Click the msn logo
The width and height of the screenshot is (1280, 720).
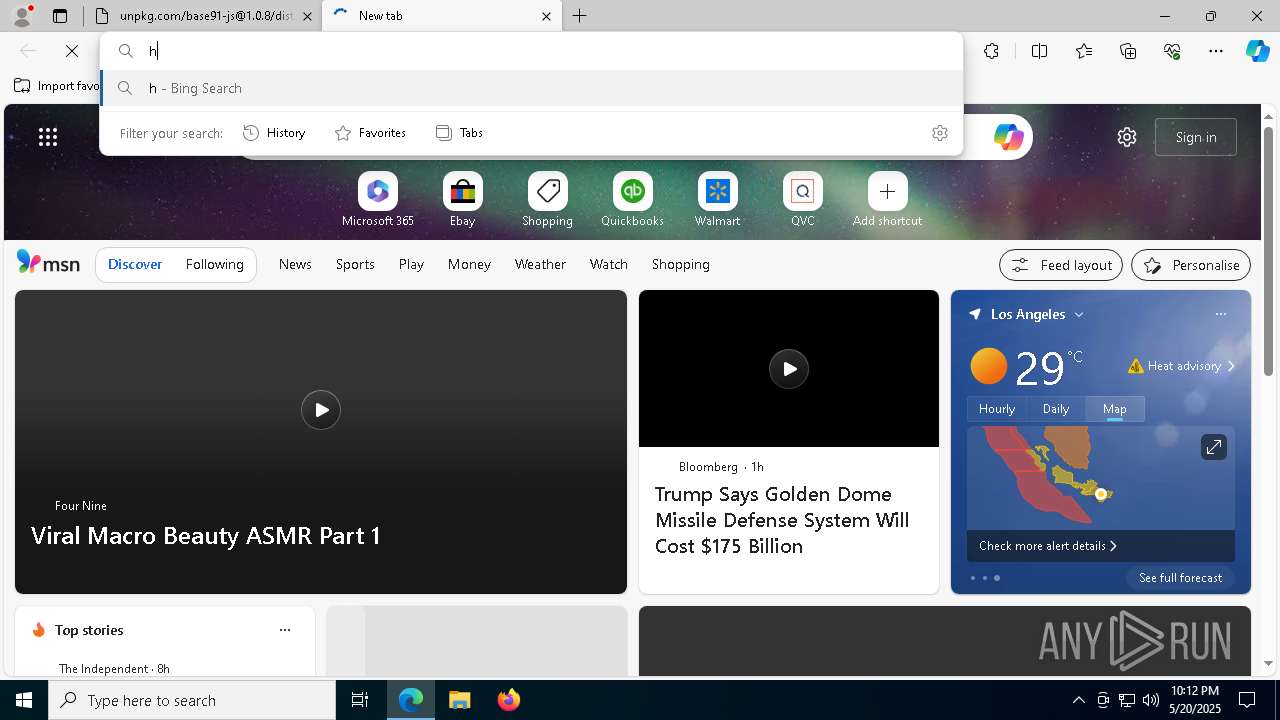(x=48, y=263)
